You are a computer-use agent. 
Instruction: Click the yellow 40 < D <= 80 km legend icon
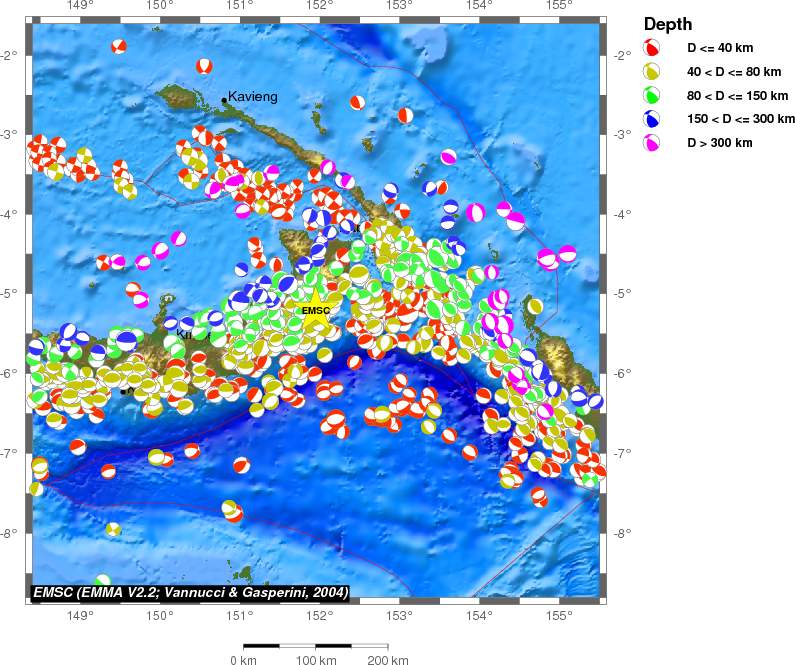click(652, 72)
